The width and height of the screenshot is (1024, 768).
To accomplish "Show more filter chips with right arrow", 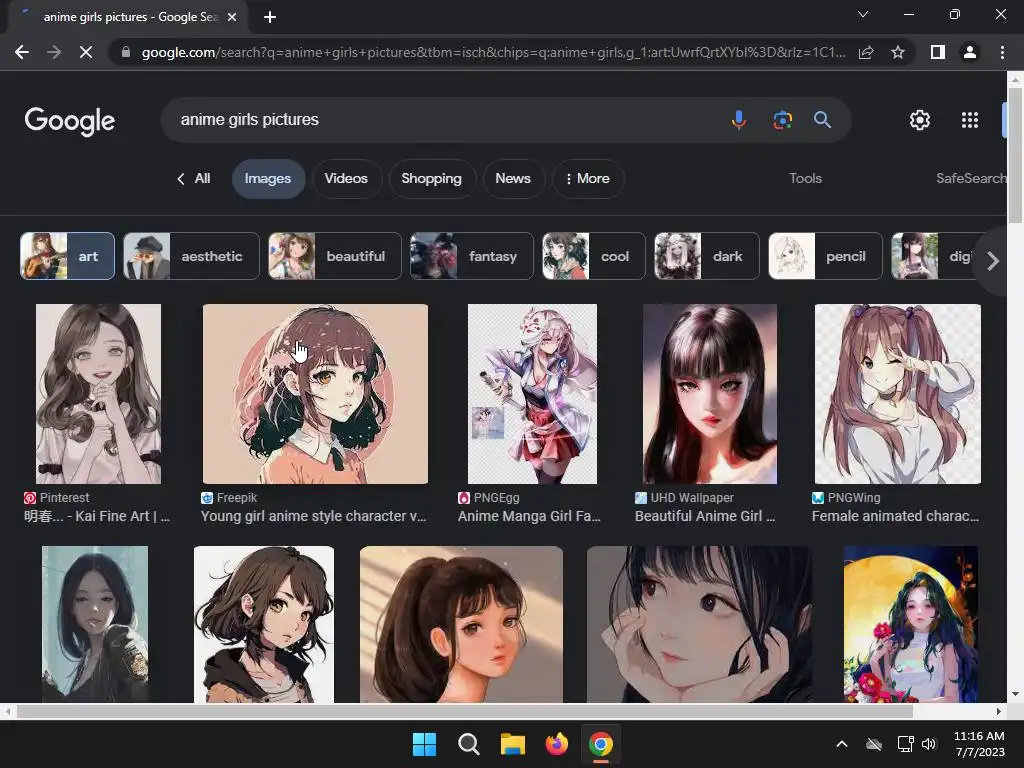I will 993,261.
